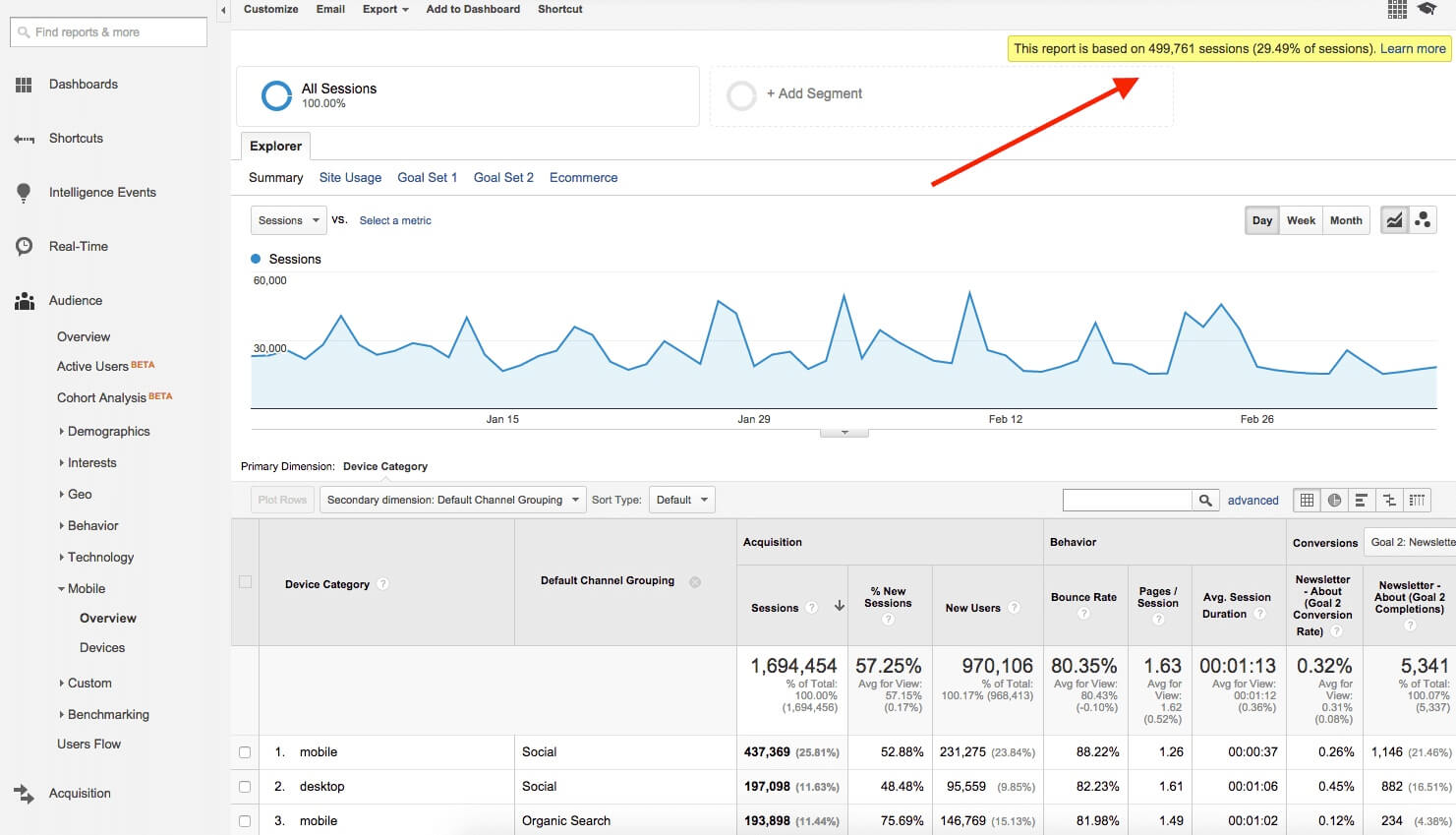Click the Find reports & more search box

[108, 32]
